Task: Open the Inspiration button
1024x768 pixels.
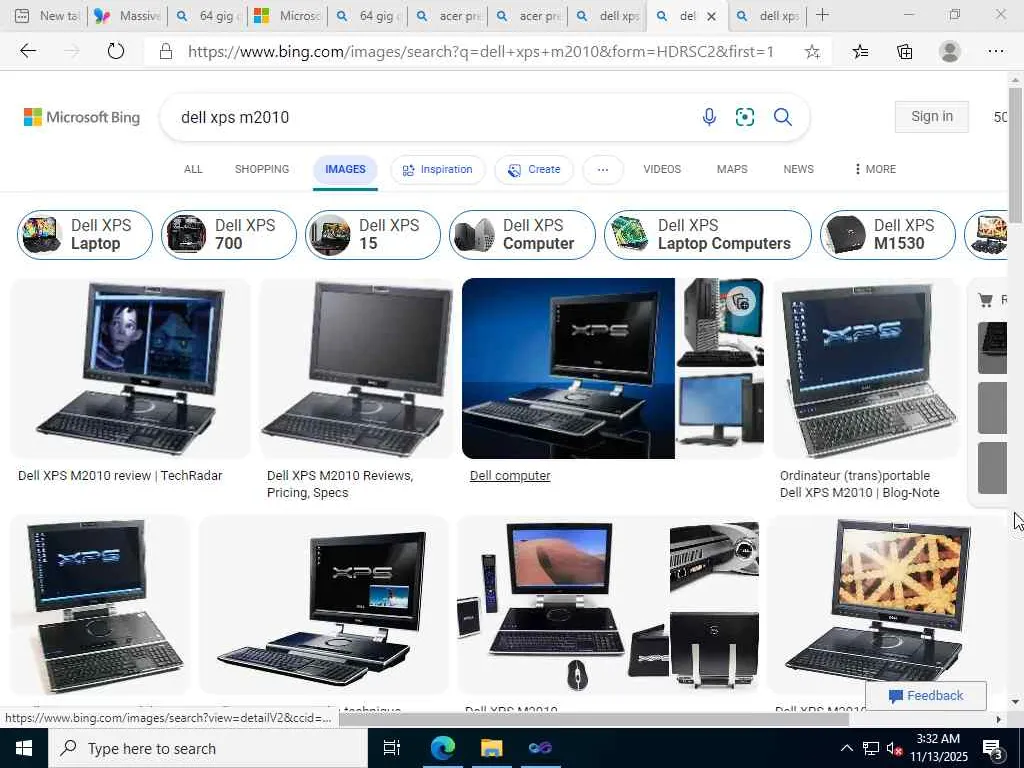Action: 438,170
